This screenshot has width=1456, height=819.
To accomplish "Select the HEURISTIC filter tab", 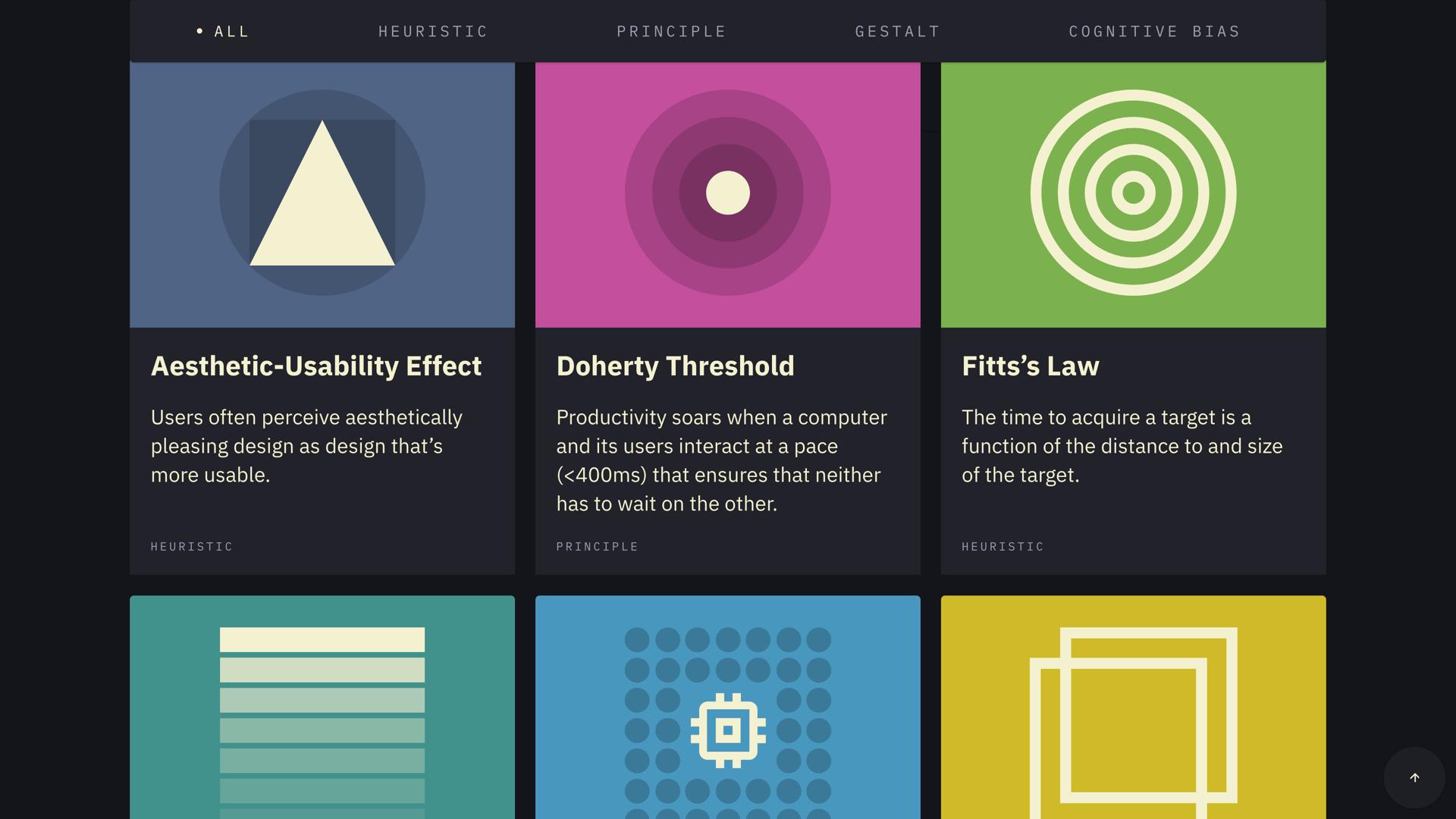I will (434, 30).
